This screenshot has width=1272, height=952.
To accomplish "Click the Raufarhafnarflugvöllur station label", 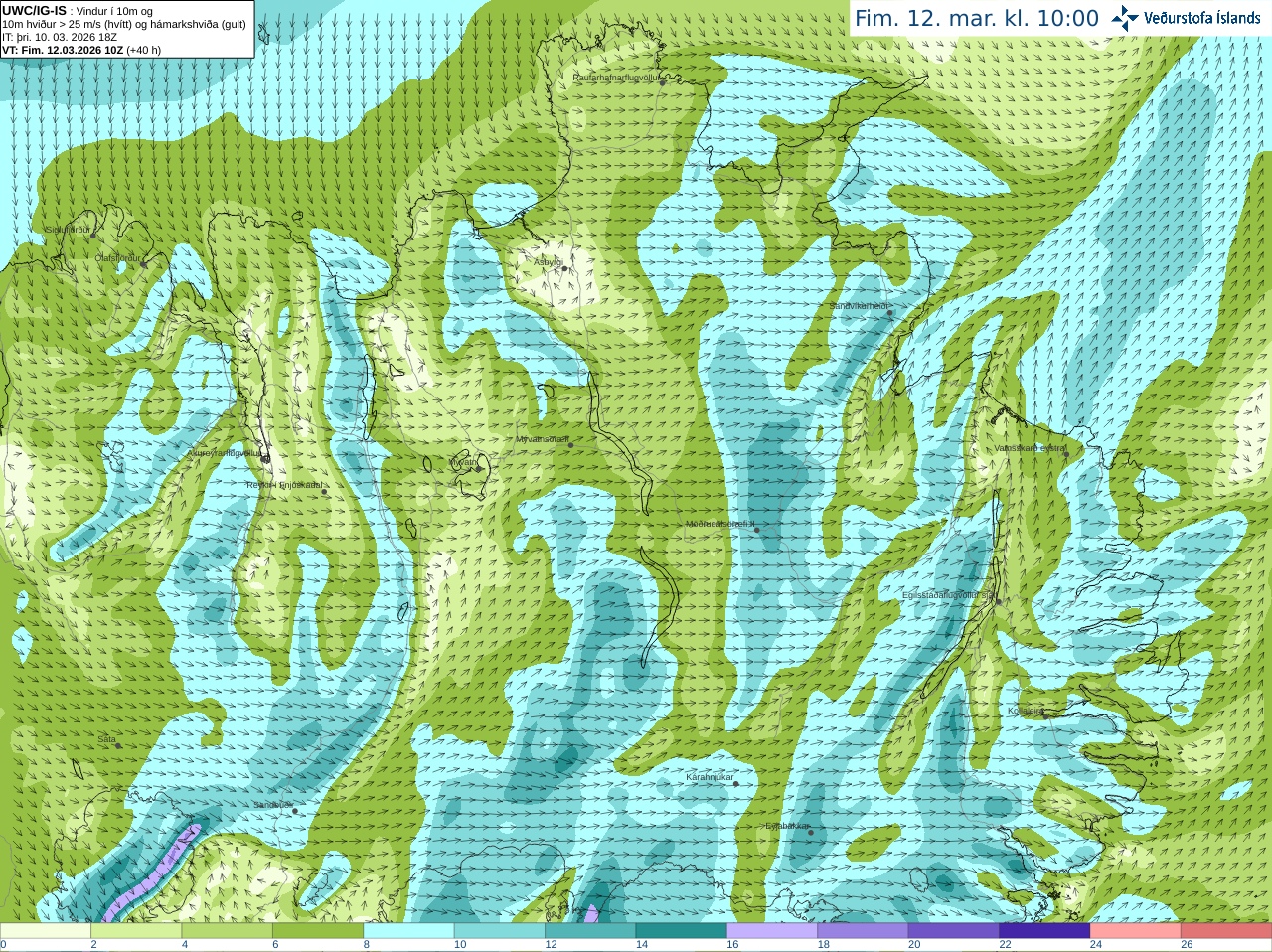I will click(x=616, y=78).
